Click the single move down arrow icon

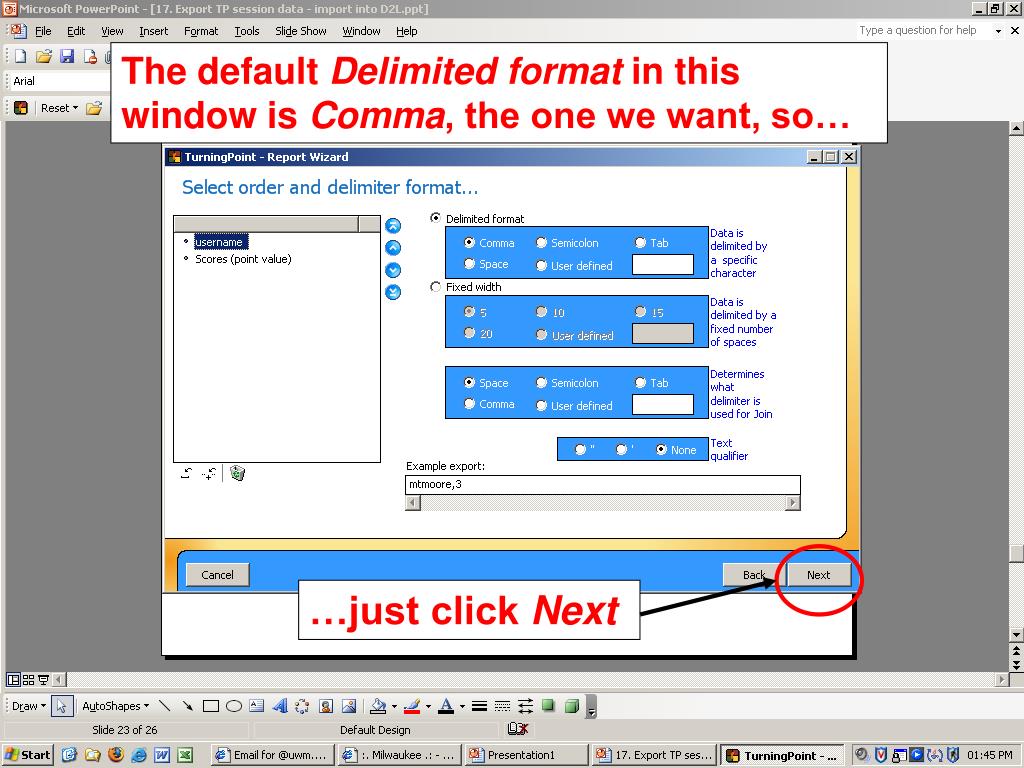click(x=393, y=270)
